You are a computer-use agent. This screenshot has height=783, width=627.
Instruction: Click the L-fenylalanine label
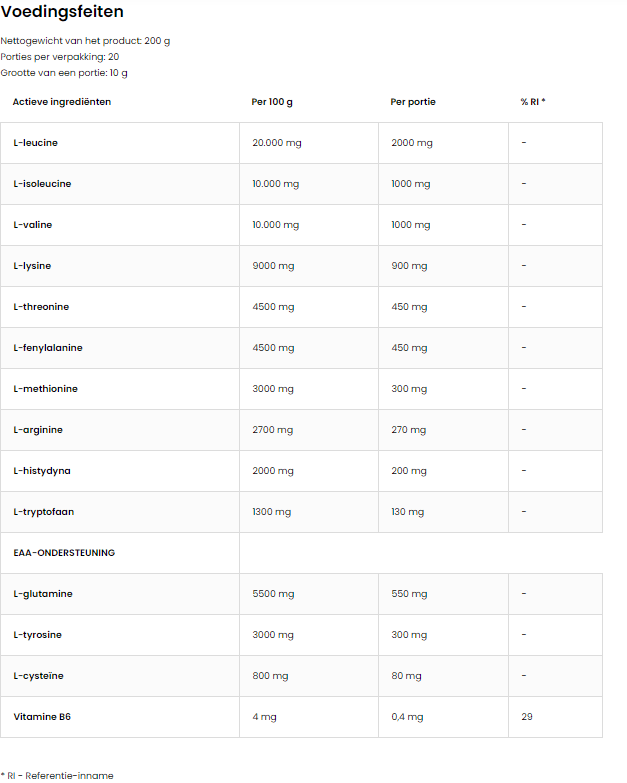tap(48, 348)
